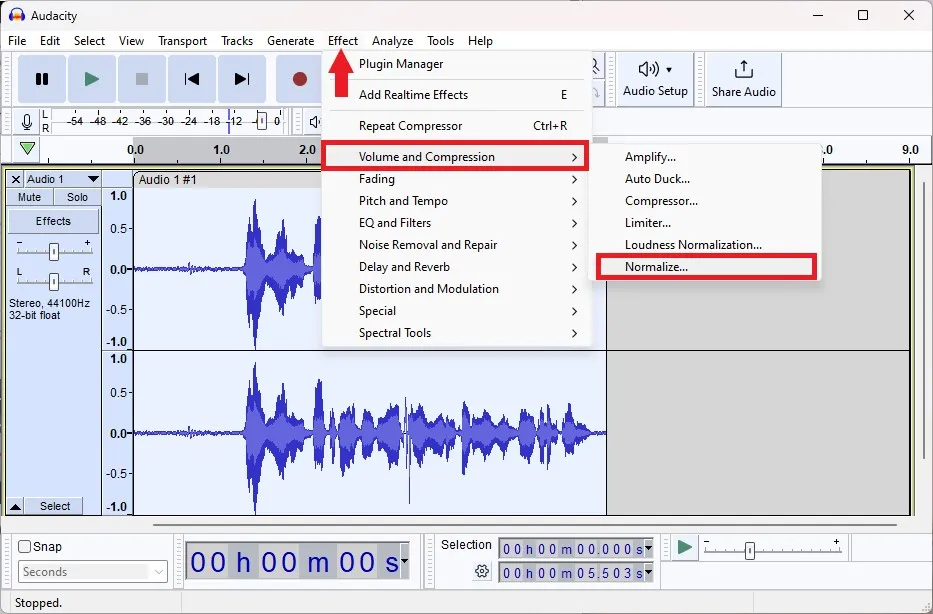
Task: Click the Skip to Start icon
Action: tap(191, 79)
